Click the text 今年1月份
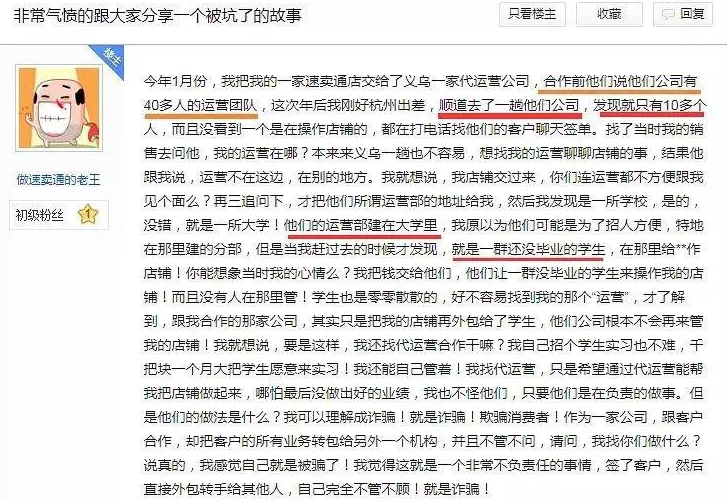Viewport: 727px width, 502px height. [175, 81]
